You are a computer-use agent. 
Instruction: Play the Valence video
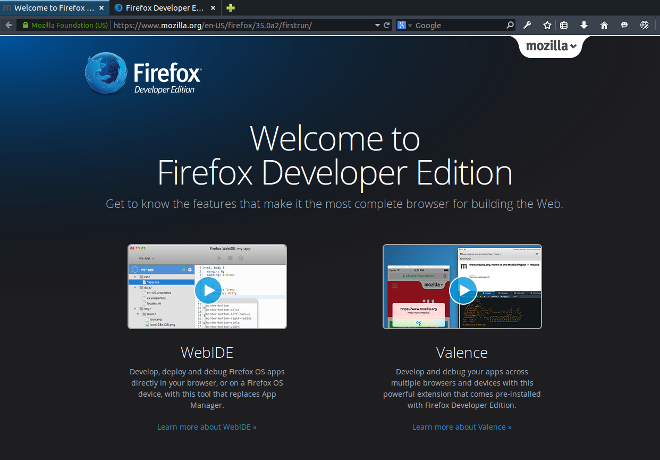pos(463,290)
